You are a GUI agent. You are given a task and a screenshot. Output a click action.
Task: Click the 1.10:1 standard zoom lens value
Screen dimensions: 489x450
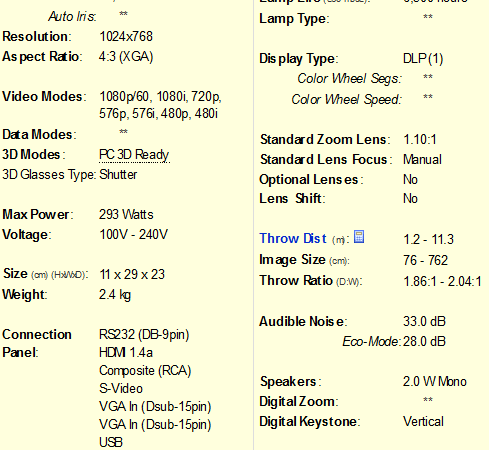pyautogui.click(x=420, y=139)
